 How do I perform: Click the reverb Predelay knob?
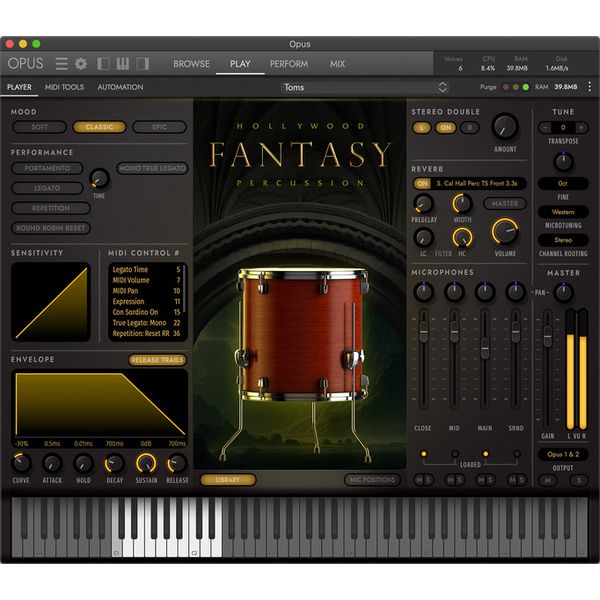tap(423, 204)
